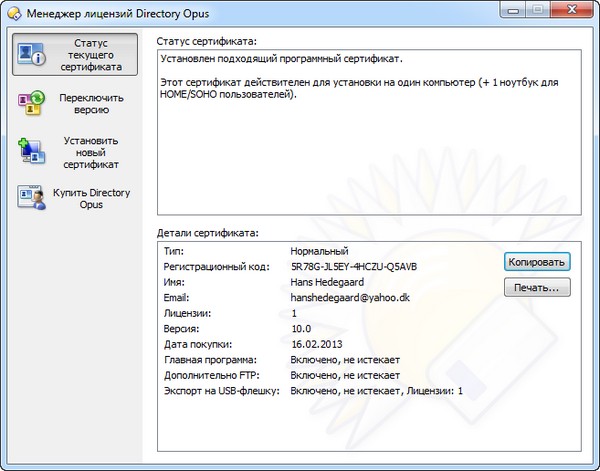Viewport: 600px width, 471px height.
Task: Click the "Детали сертификата:" heading
Action: pyautogui.click(x=208, y=233)
